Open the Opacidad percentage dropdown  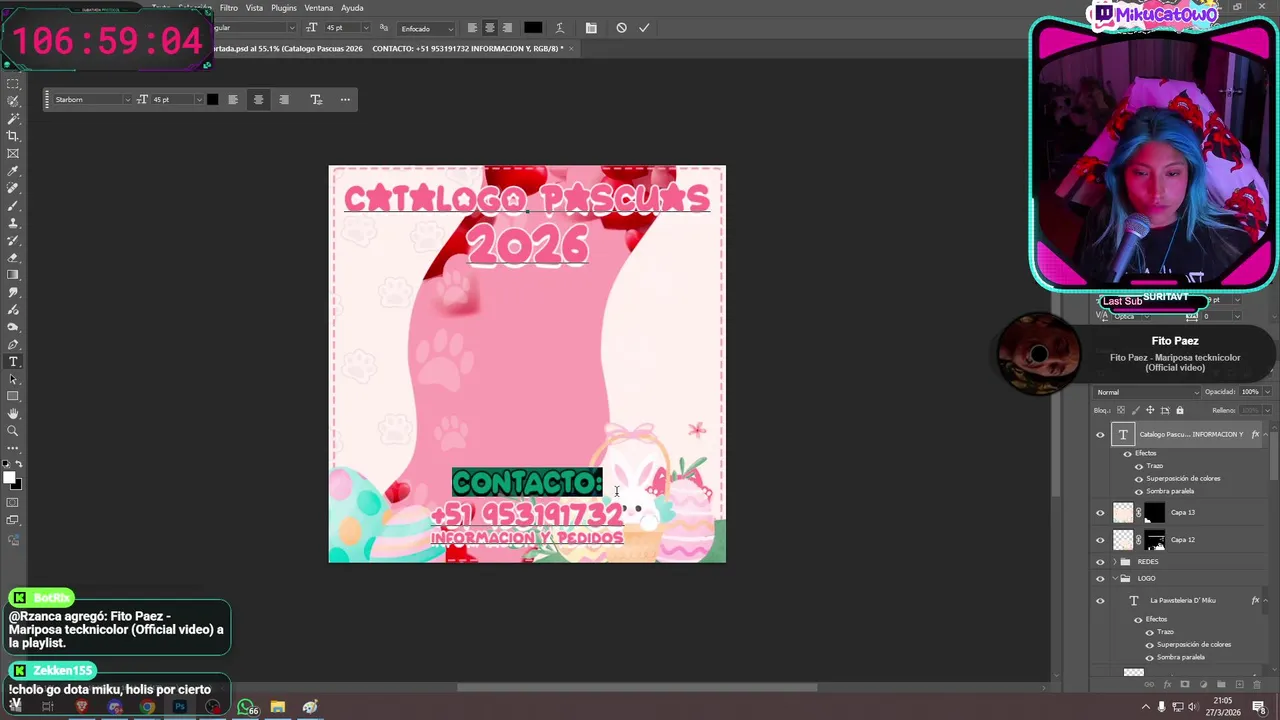click(x=1269, y=392)
